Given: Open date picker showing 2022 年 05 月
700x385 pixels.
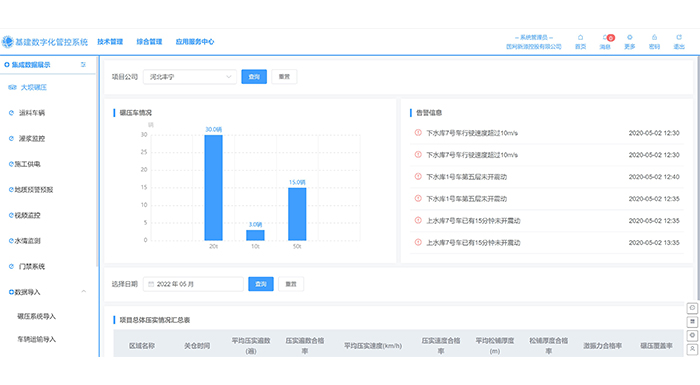Looking at the screenshot, I should (x=193, y=284).
